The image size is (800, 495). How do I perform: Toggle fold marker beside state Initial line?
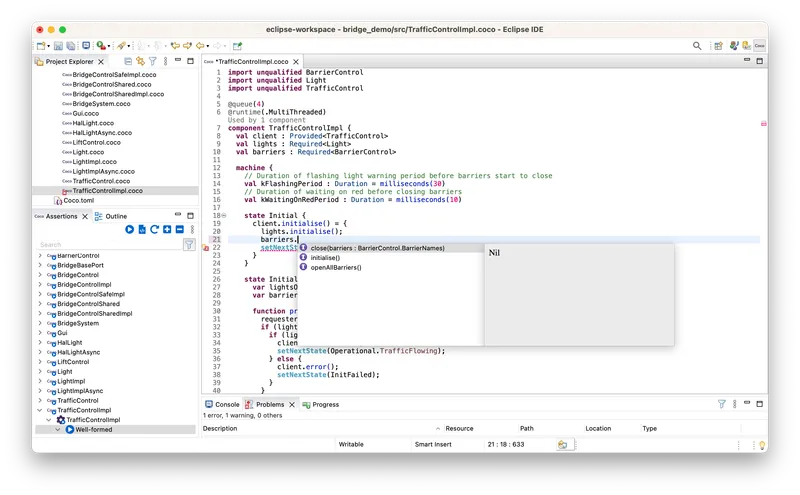pyautogui.click(x=224, y=216)
